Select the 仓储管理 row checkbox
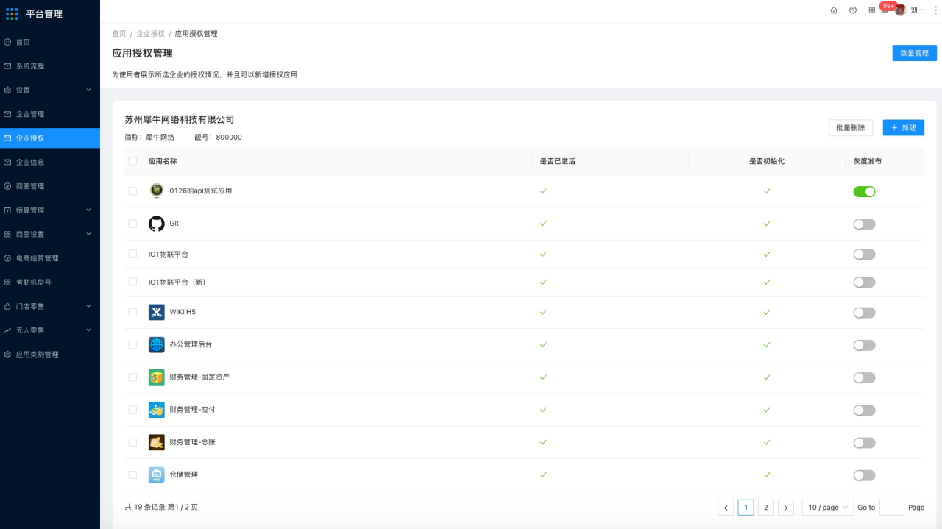The image size is (942, 529). (133, 475)
